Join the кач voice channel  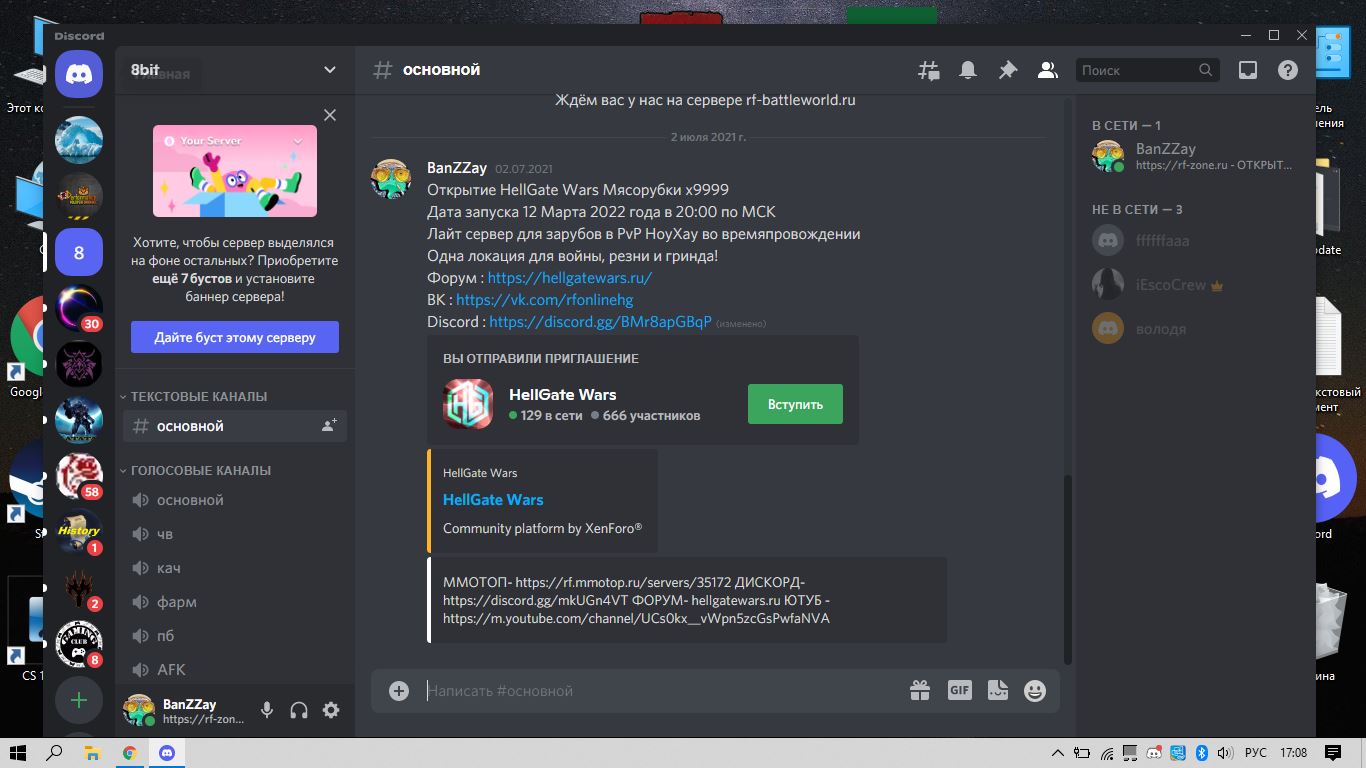click(x=235, y=568)
